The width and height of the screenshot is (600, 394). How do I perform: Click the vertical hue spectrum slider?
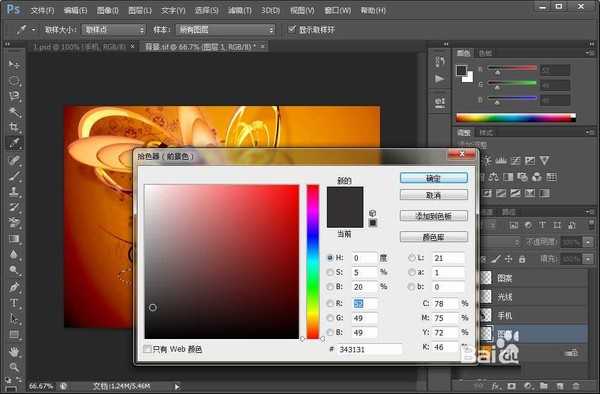(x=312, y=262)
